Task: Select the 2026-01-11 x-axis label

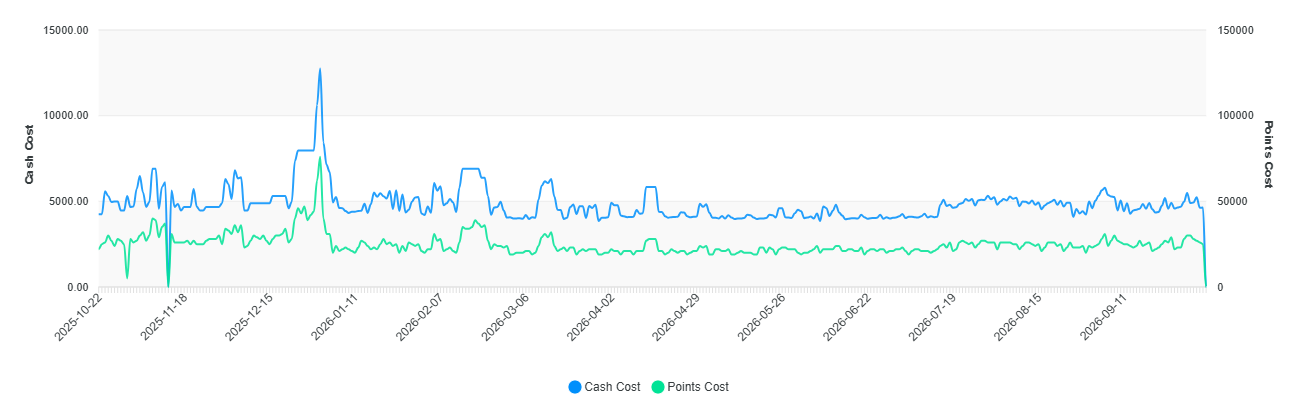Action: tap(337, 316)
